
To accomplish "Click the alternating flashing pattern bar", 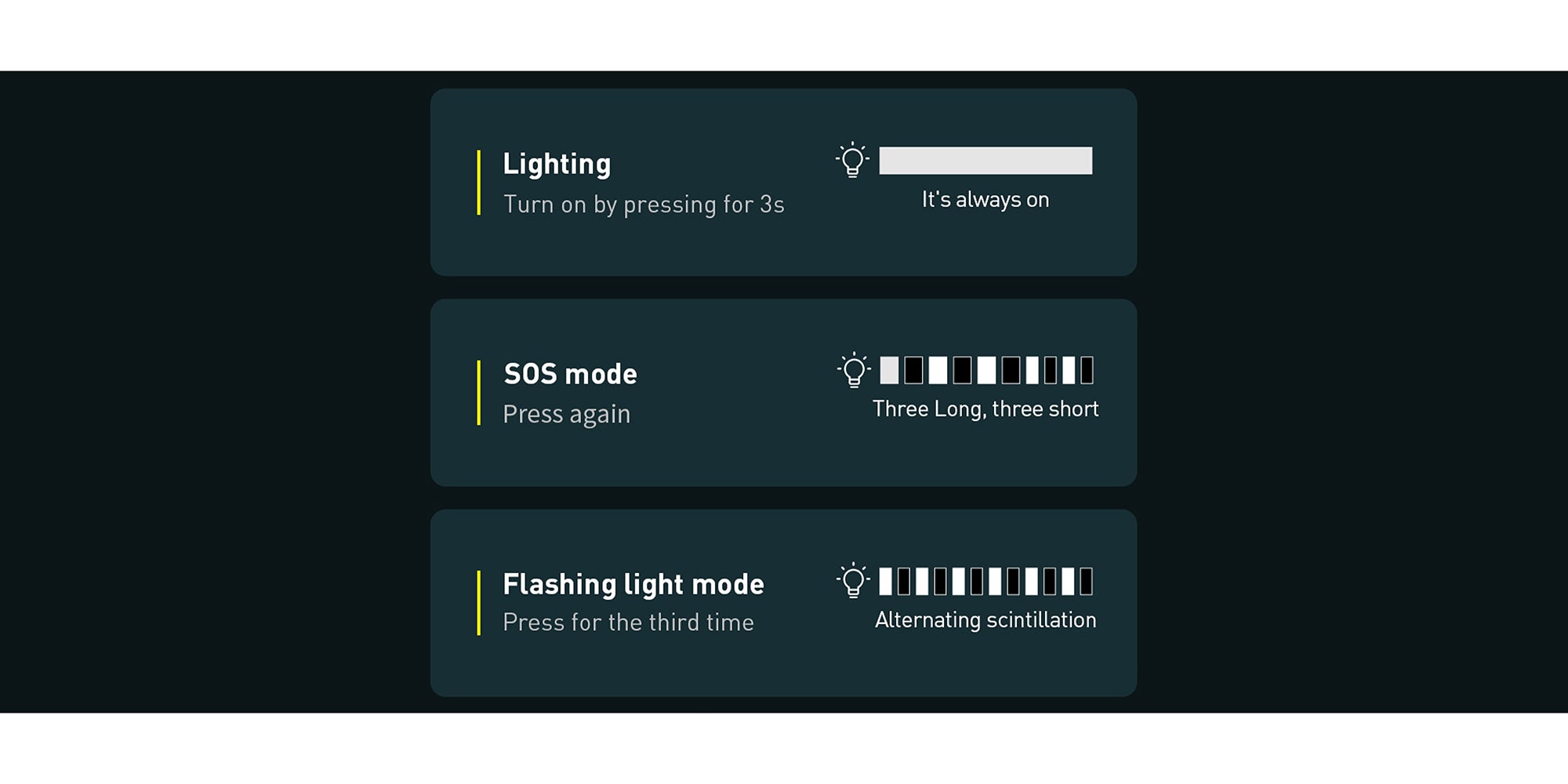I will click(985, 582).
